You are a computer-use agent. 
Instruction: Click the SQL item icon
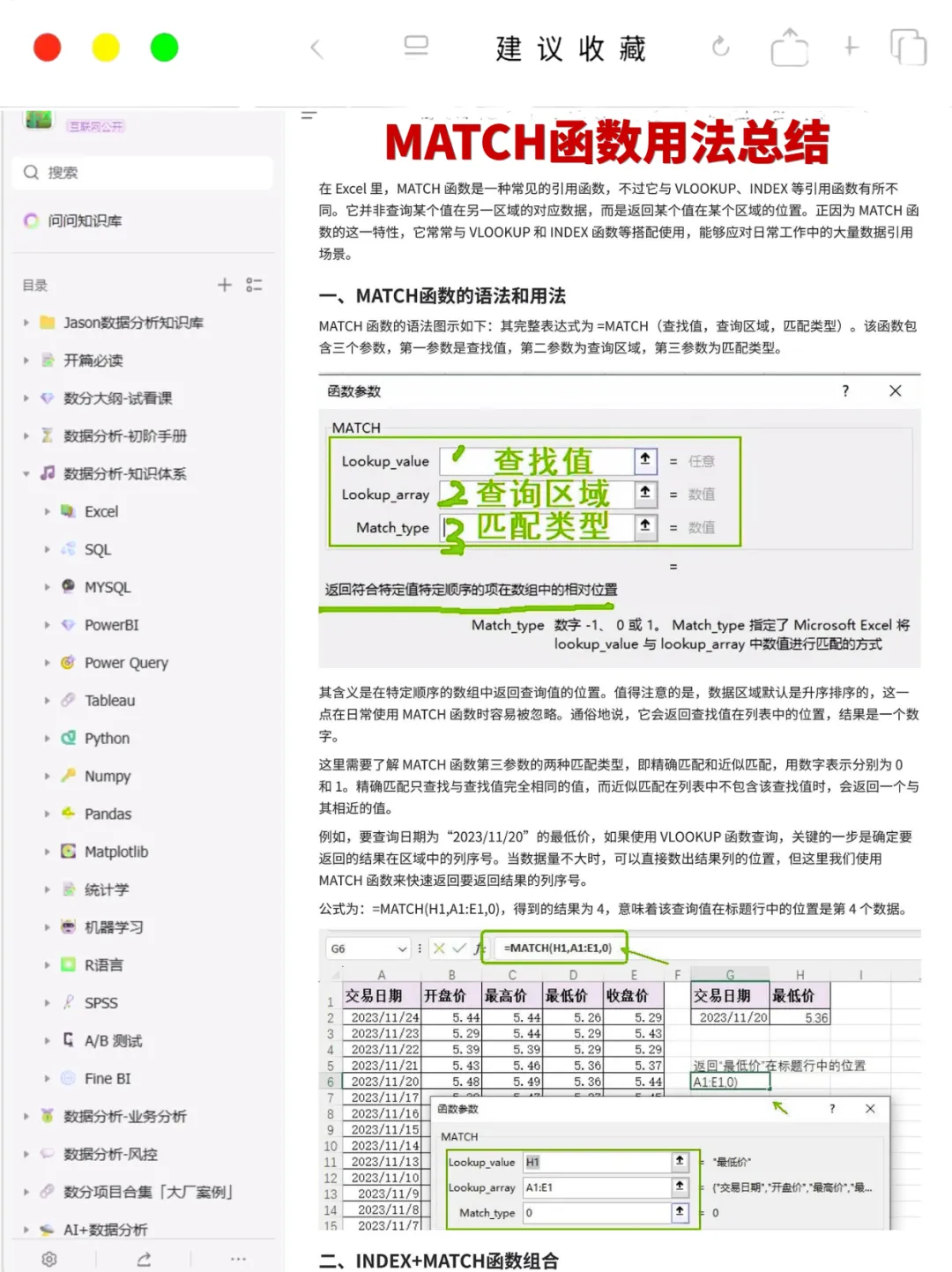coord(68,548)
